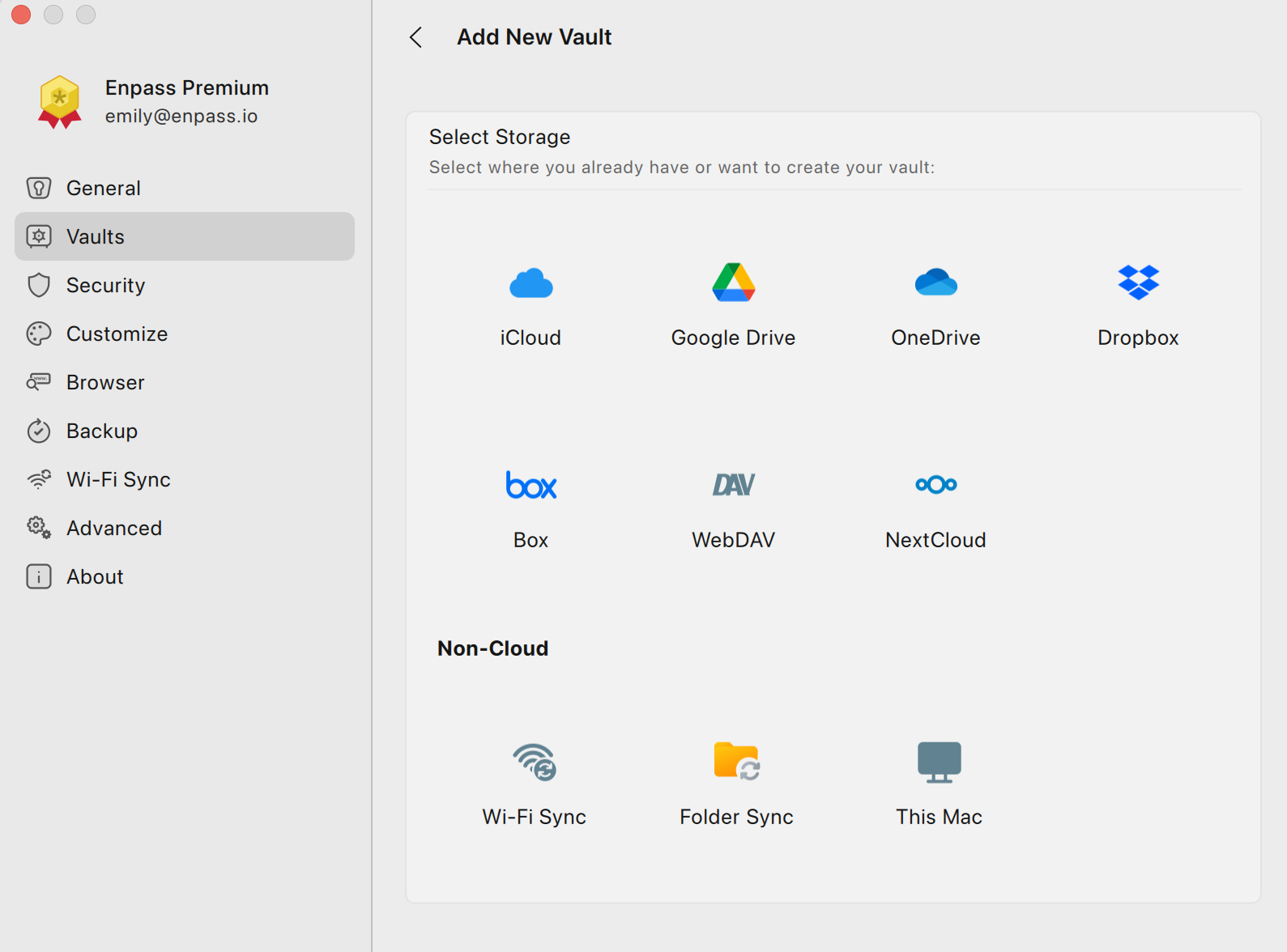
Task: Click the iCloud label
Action: coord(531,338)
